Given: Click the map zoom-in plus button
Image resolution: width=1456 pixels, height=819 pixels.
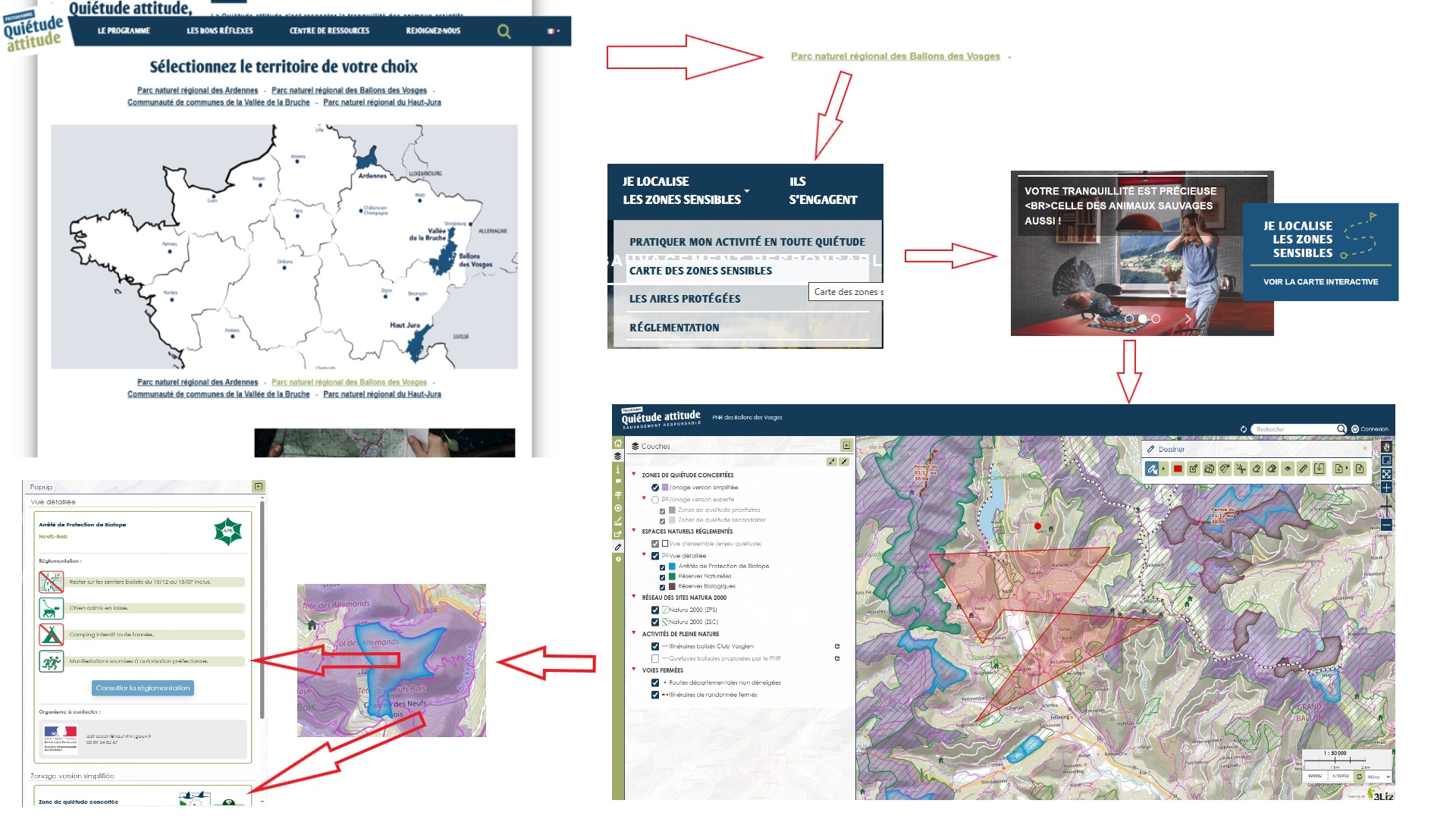Looking at the screenshot, I should coord(1386,488).
